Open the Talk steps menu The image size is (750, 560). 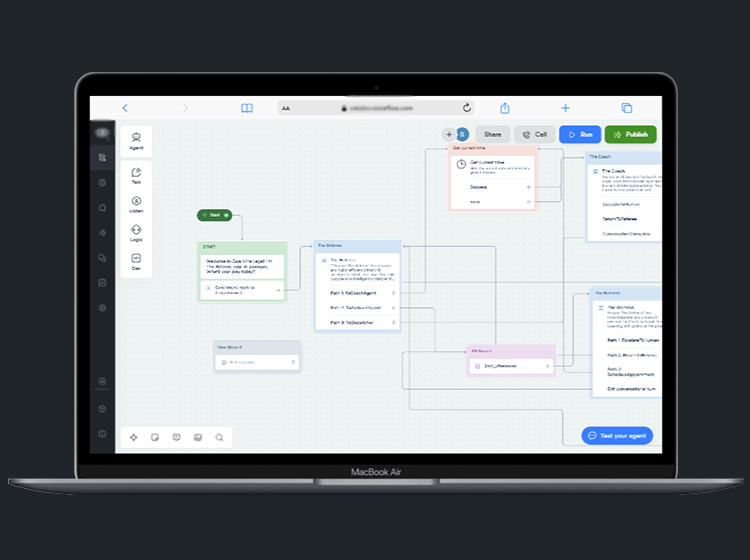[x=136, y=176]
